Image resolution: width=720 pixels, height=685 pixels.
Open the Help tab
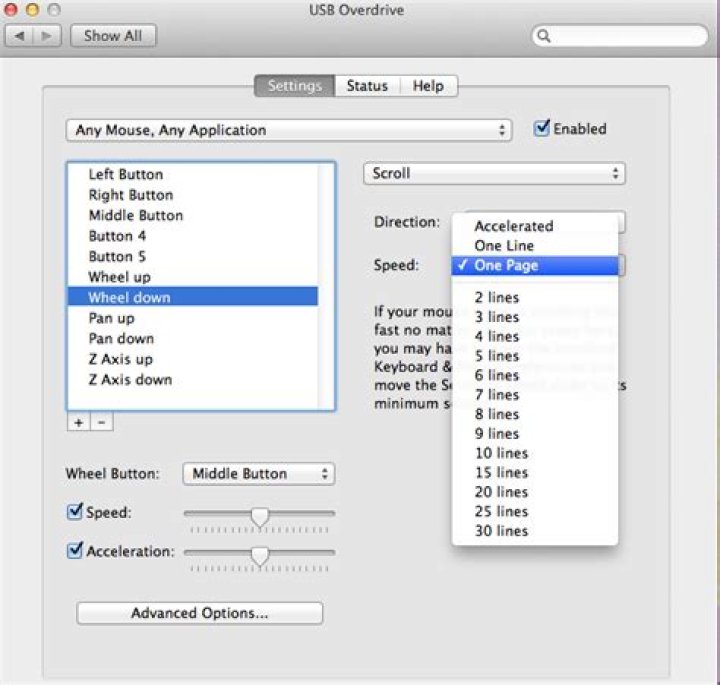(x=428, y=86)
